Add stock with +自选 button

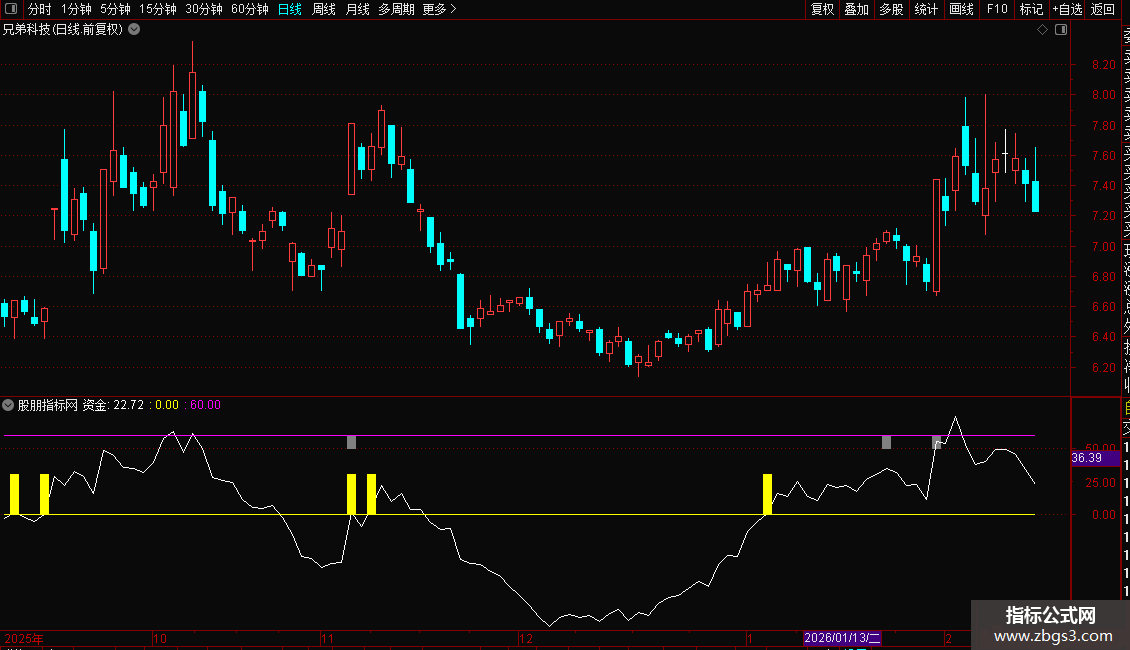pyautogui.click(x=1067, y=9)
